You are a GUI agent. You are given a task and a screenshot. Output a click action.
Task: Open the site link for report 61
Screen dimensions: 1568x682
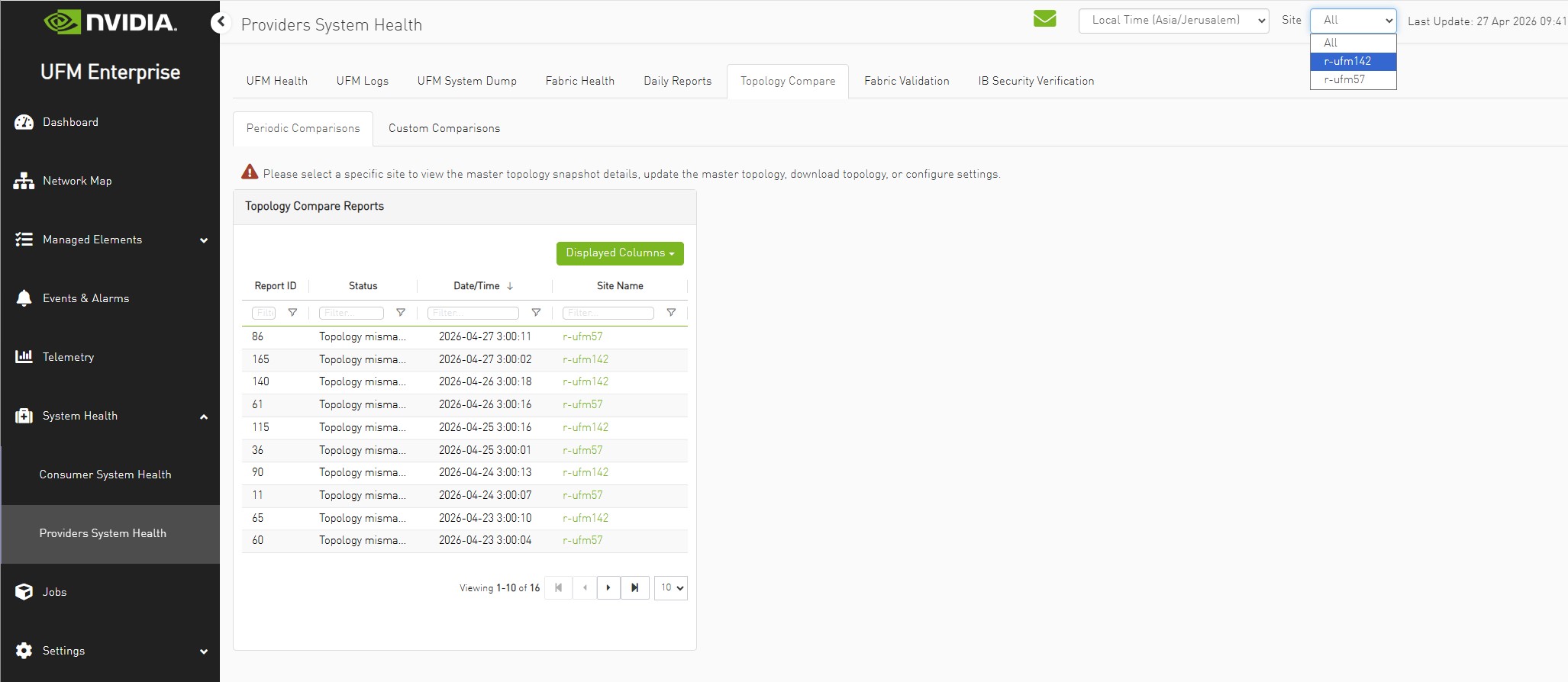[x=582, y=404]
